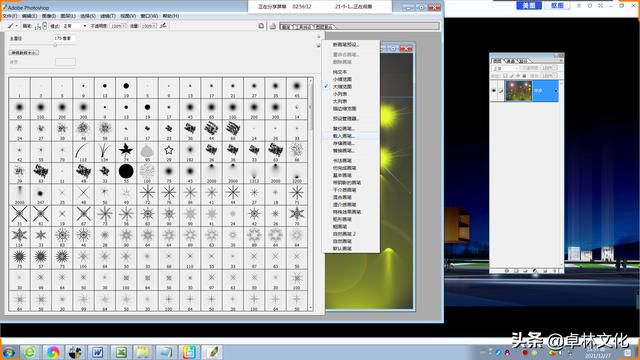The height and width of the screenshot is (360, 640).
Task: Select the background layer thumbnail
Action: pyautogui.click(x=518, y=91)
